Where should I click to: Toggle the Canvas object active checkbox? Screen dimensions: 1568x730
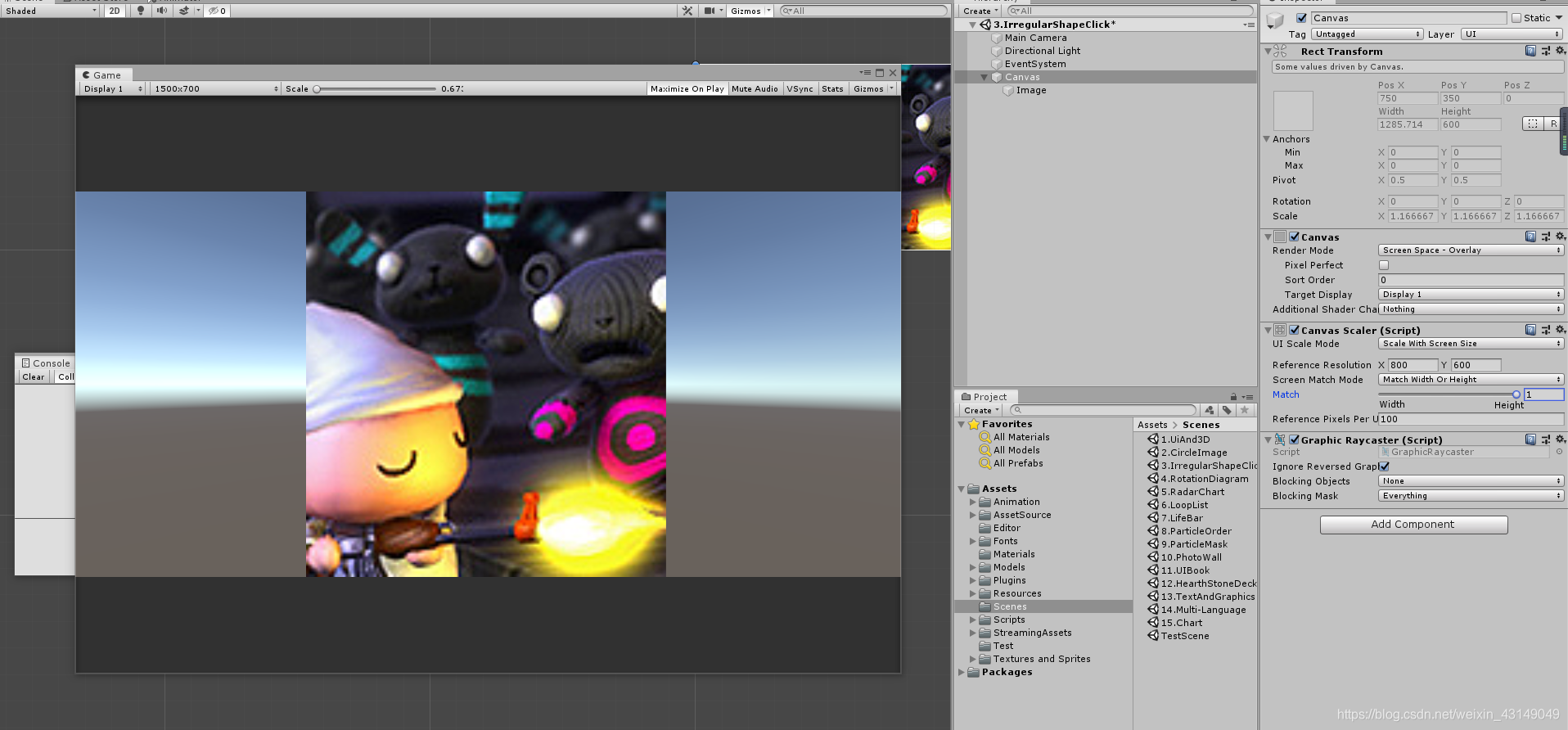(x=1301, y=18)
